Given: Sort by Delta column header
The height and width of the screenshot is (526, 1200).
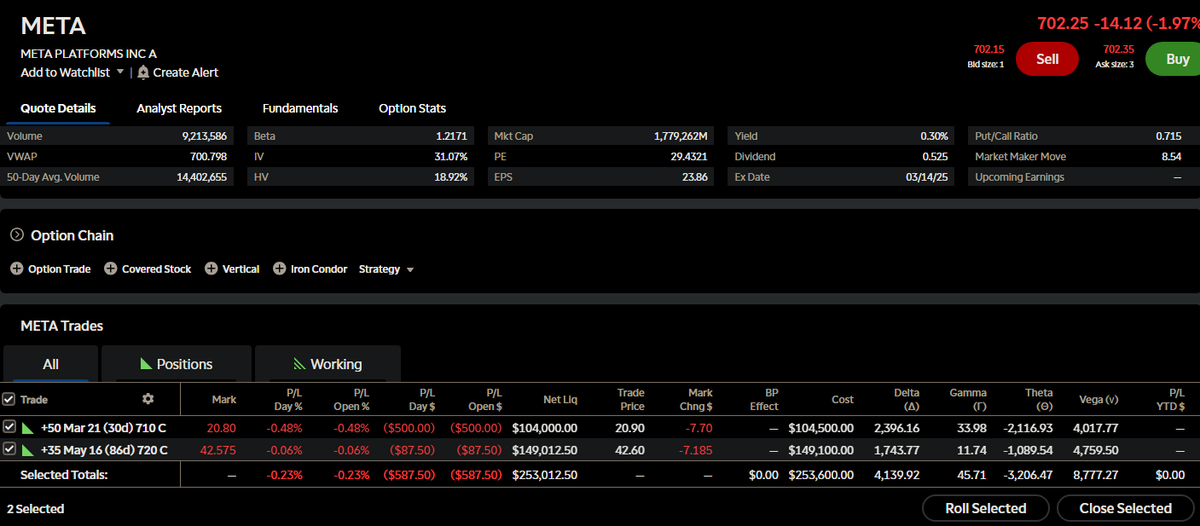Looking at the screenshot, I should [906, 399].
